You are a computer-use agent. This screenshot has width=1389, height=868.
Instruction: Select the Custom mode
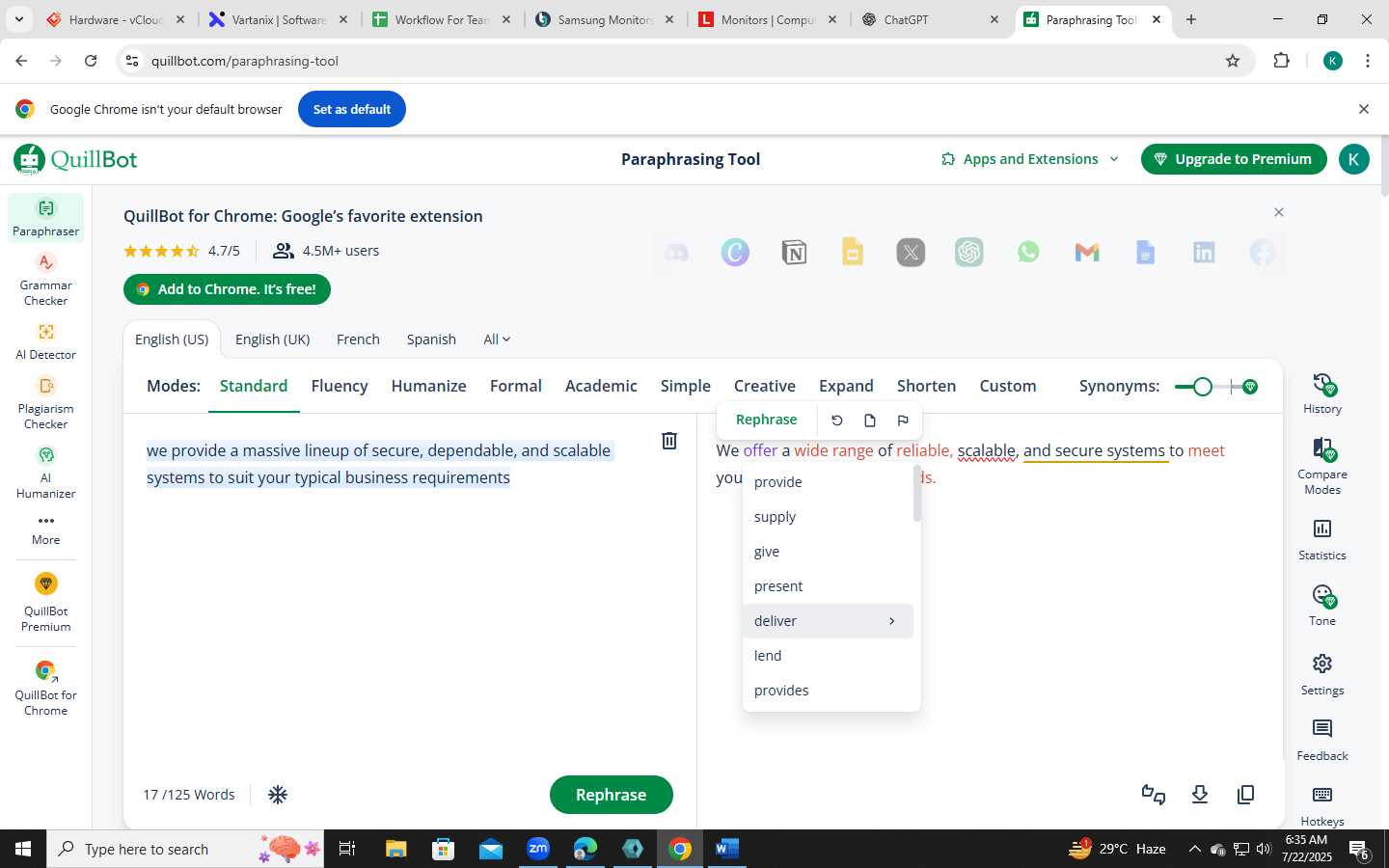tap(1008, 386)
